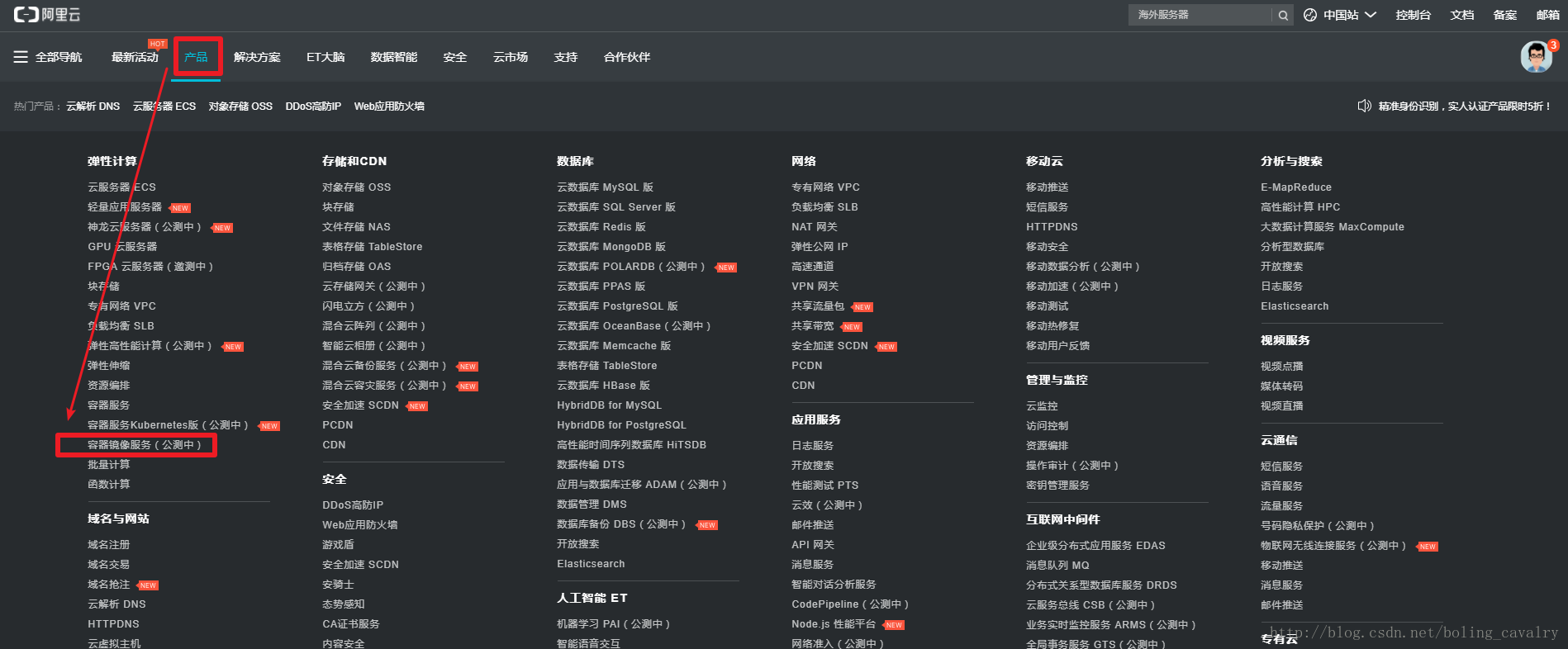Open 态势感知 link
The image size is (1568, 649).
point(344,604)
